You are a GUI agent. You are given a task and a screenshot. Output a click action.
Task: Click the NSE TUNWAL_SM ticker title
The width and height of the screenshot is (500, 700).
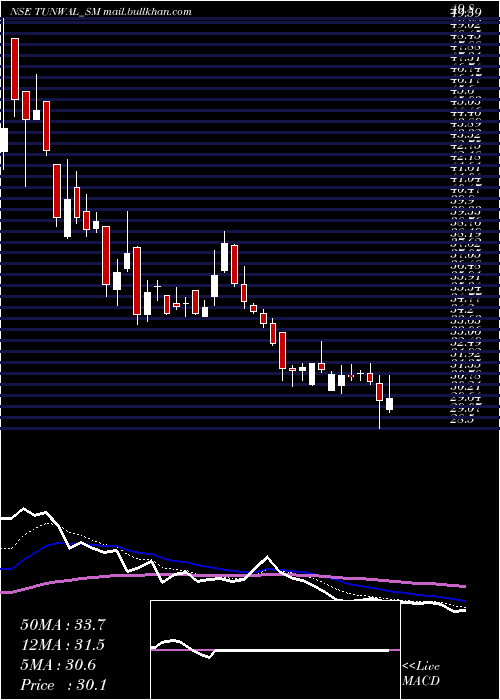coord(56,12)
